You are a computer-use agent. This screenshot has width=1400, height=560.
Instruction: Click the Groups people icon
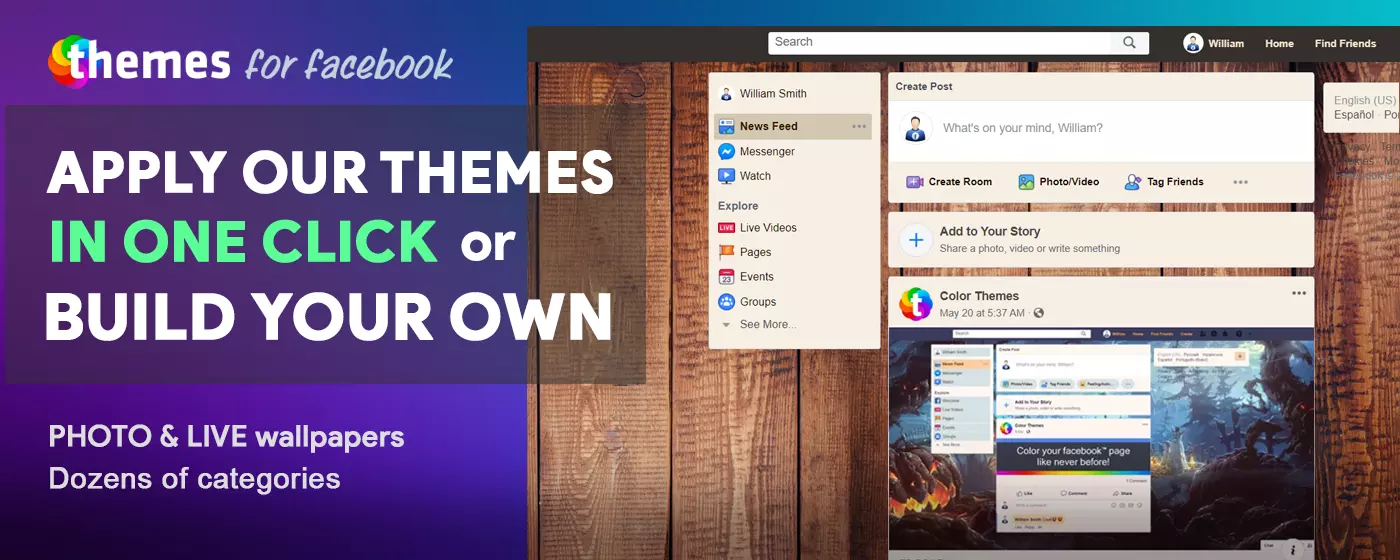727,302
